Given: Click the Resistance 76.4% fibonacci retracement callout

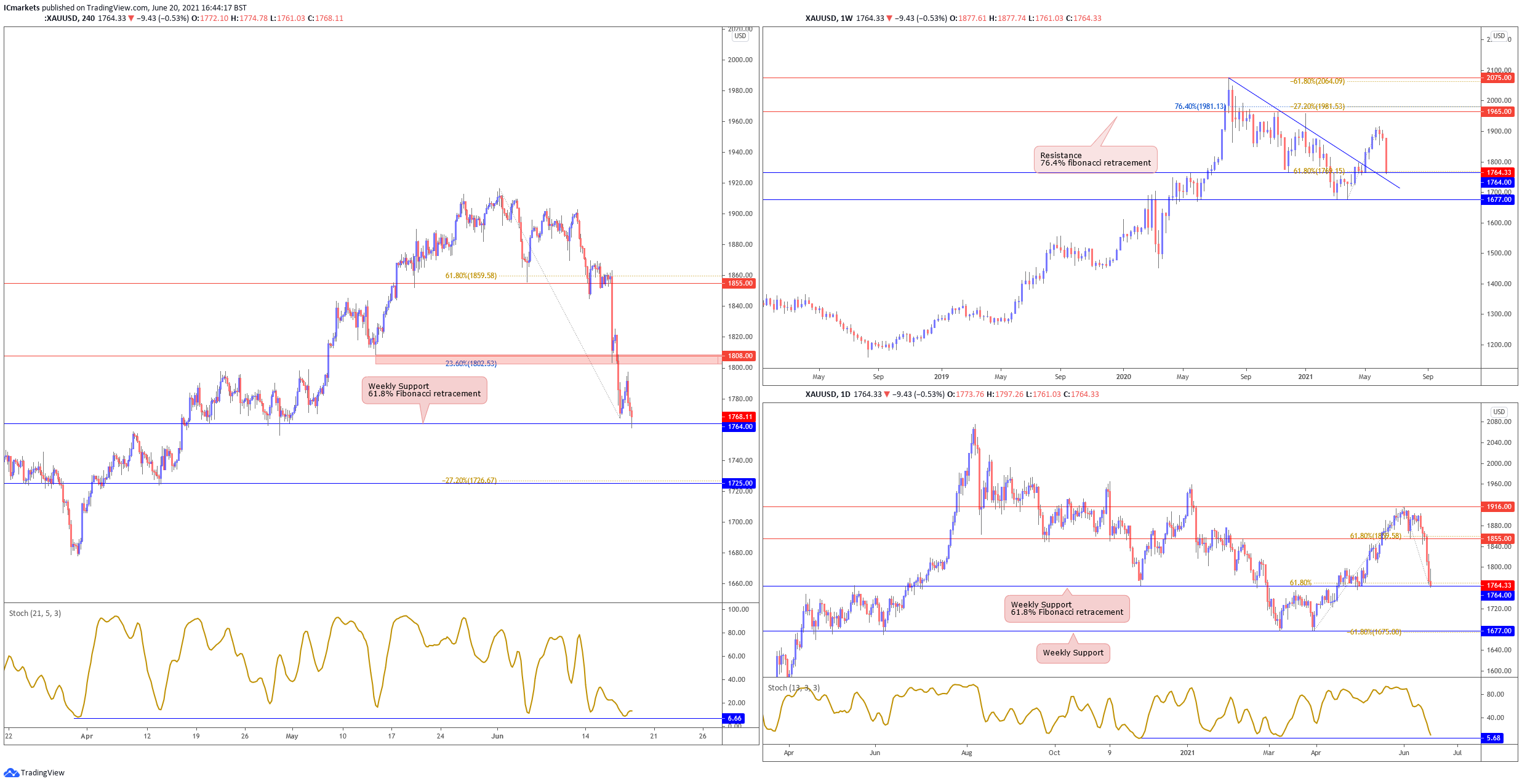Looking at the screenshot, I should pyautogui.click(x=1095, y=159).
